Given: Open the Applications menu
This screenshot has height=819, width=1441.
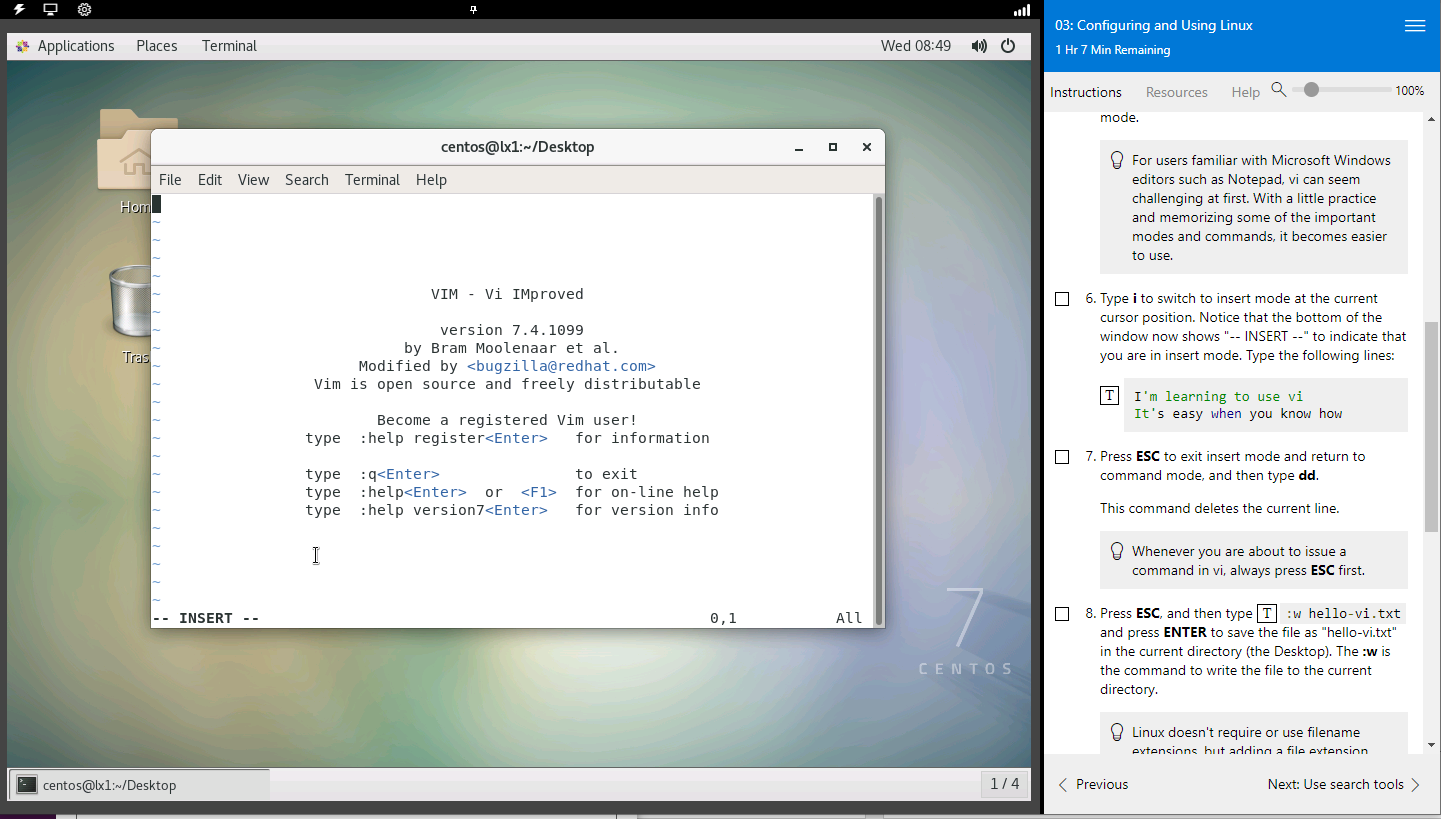Looking at the screenshot, I should tap(76, 46).
